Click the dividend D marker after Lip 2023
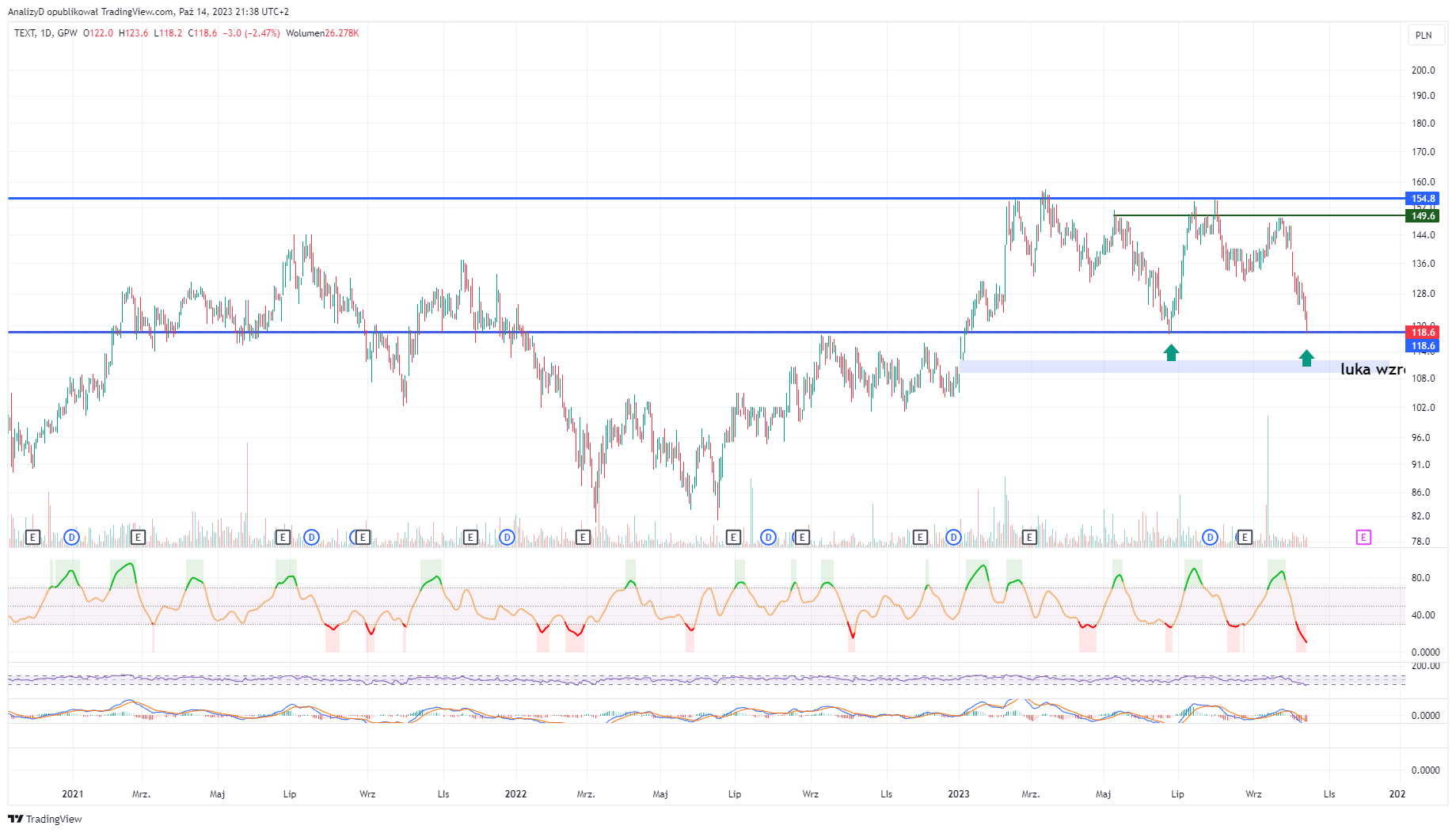This screenshot has width=1456, height=833. 1210,538
